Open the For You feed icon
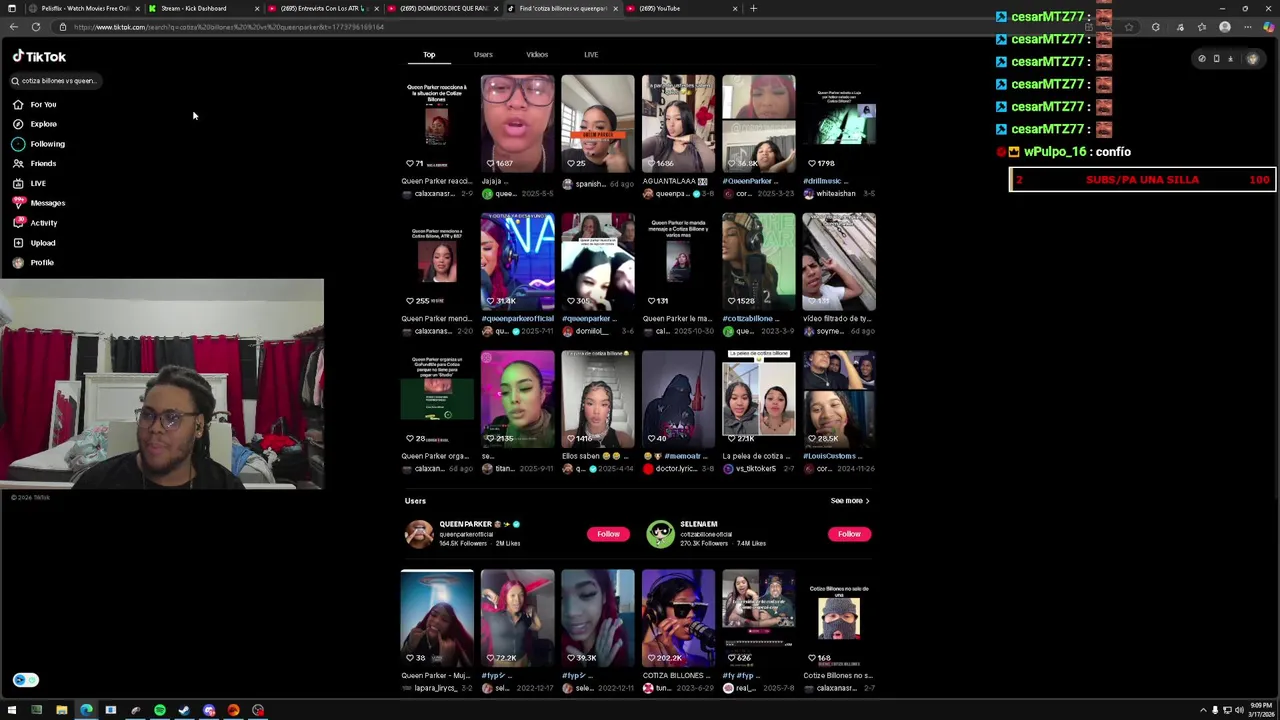This screenshot has height=720, width=1280. (x=18, y=104)
